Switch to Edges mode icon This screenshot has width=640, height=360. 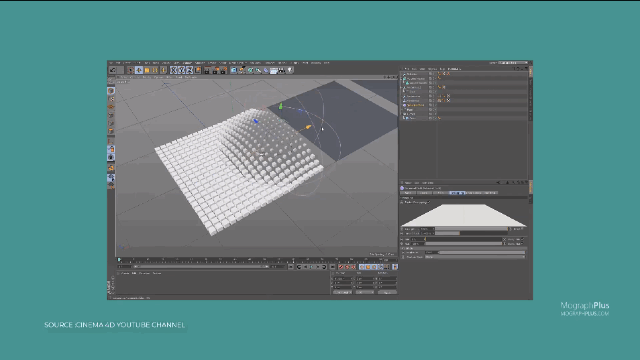click(111, 123)
